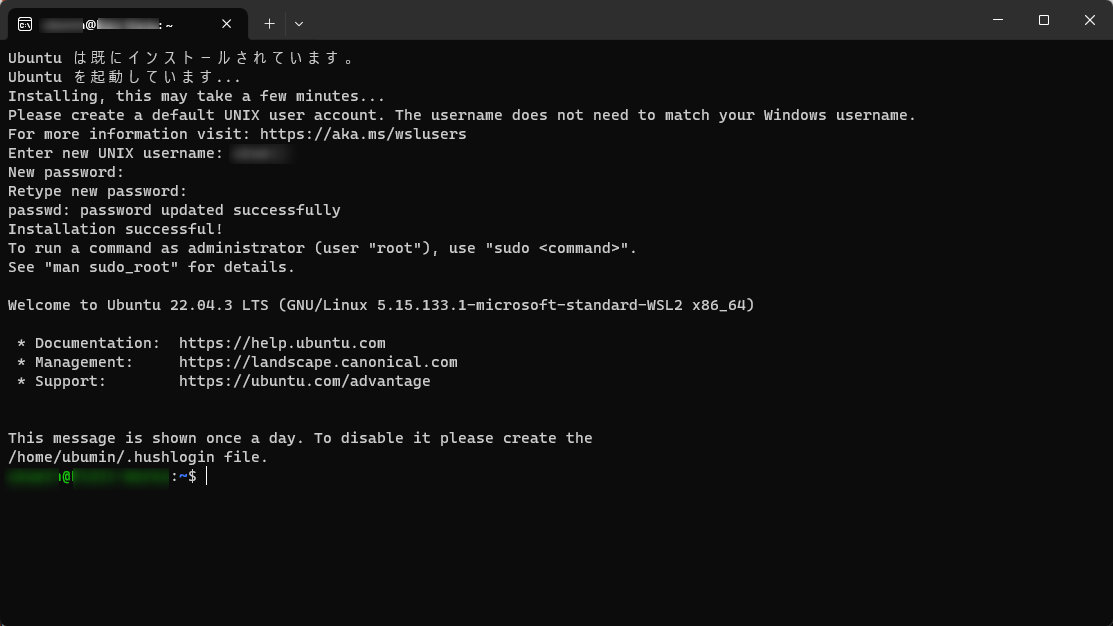Image resolution: width=1113 pixels, height=626 pixels.
Task: Maximize the terminal window
Action: point(1043,20)
